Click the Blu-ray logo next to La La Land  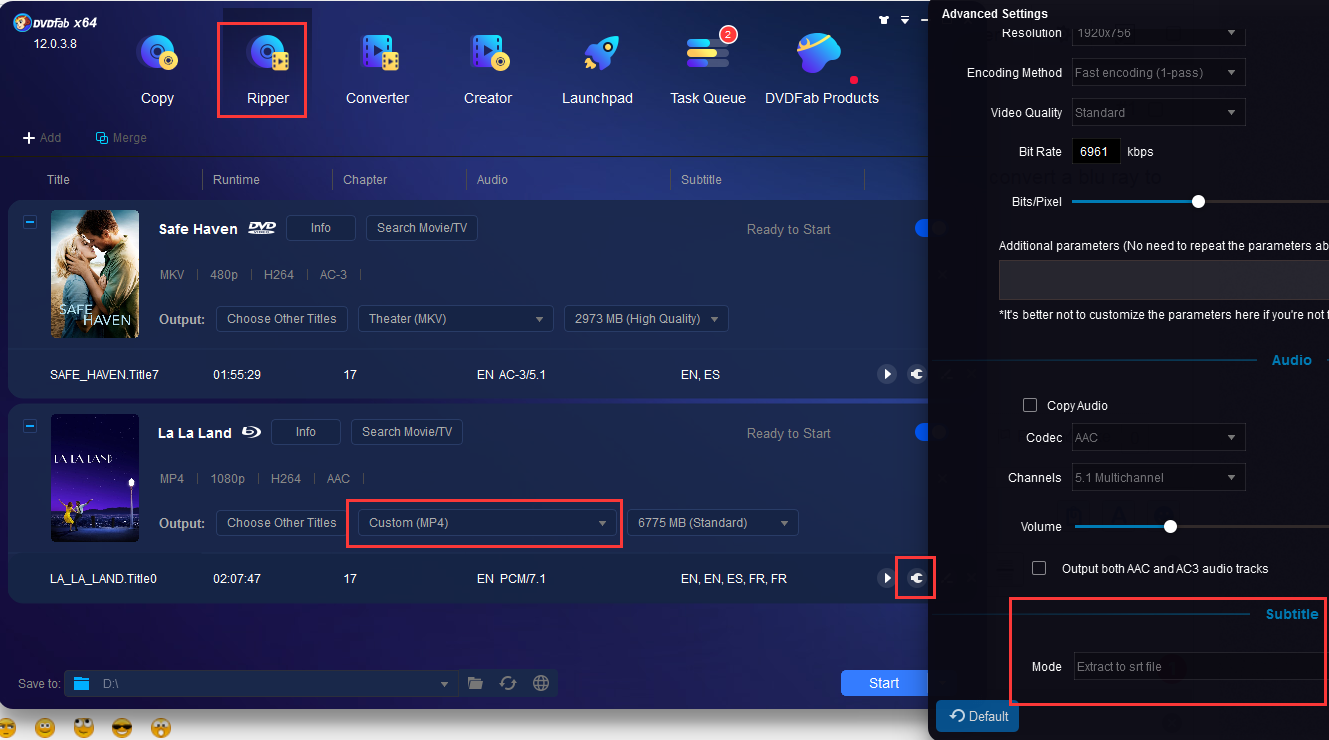[x=252, y=433]
